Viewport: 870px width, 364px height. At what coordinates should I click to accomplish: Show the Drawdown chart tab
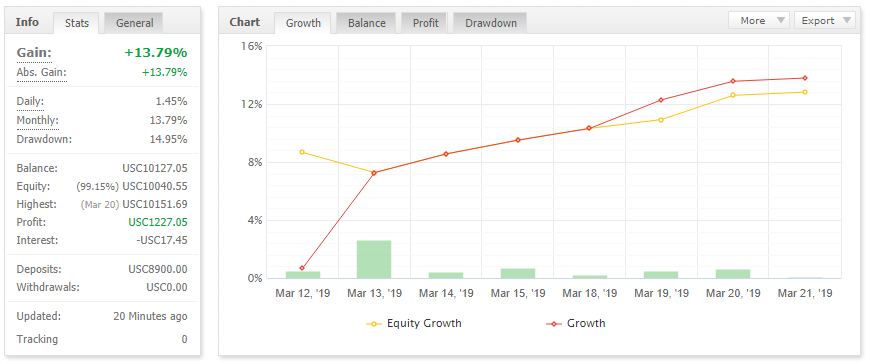(x=490, y=23)
